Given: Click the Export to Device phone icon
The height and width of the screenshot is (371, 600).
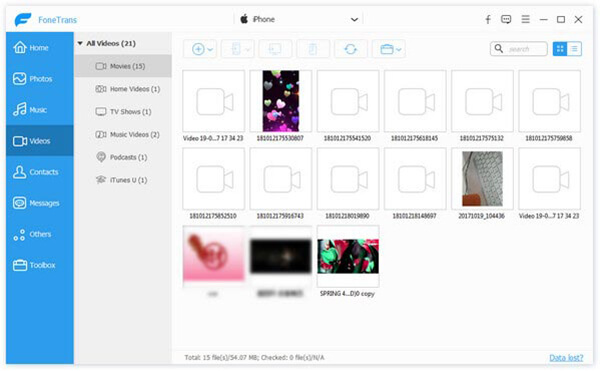Looking at the screenshot, I should click(x=236, y=49).
